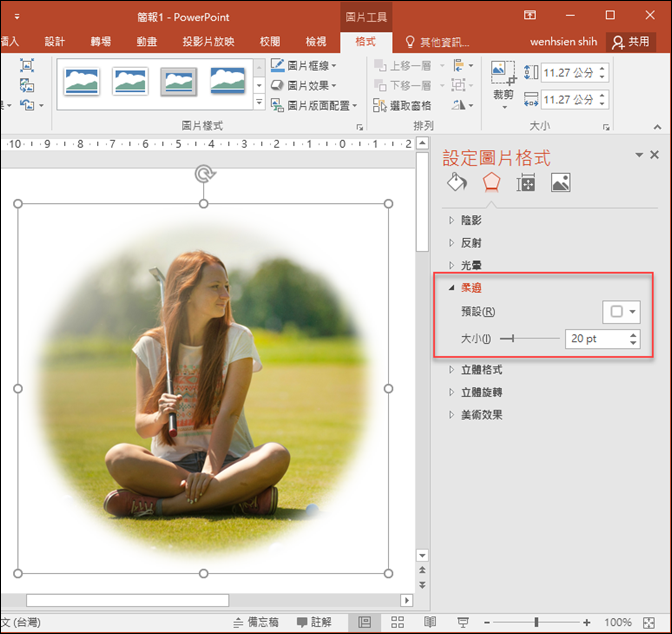Increase picture width with spinner

point(603,96)
